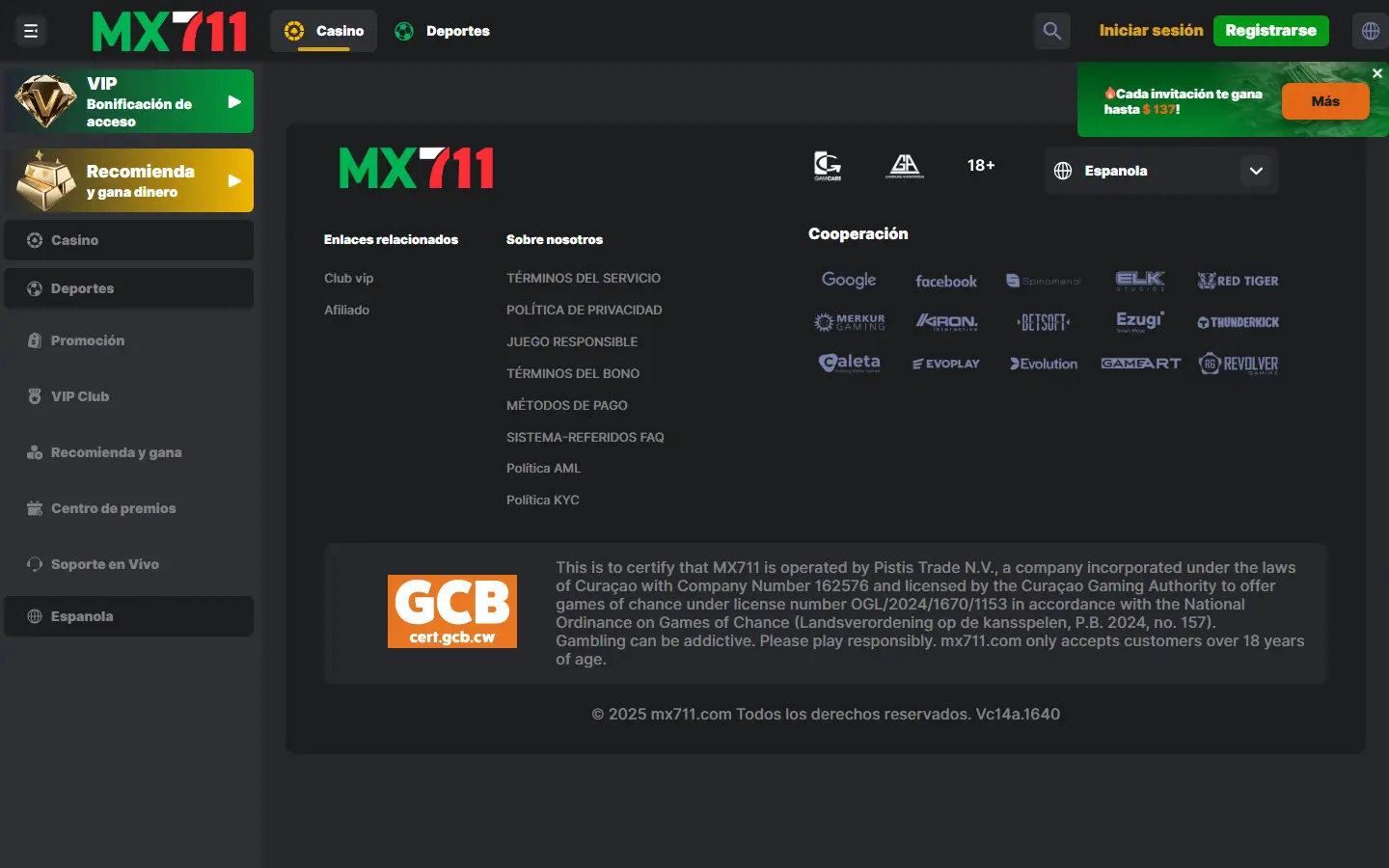The image size is (1389, 868).
Task: Click the Google partner logo
Action: 849,280
